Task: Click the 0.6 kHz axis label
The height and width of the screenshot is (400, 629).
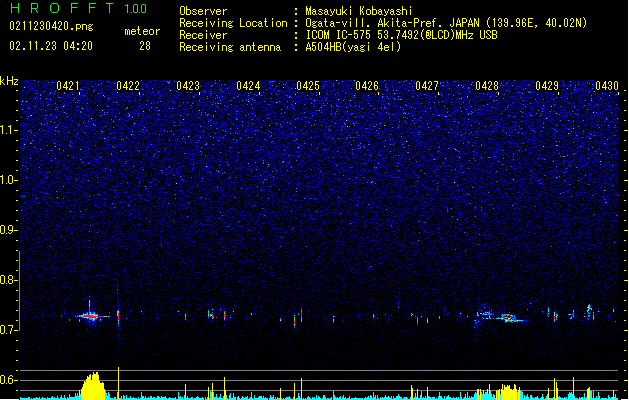Action: pyautogui.click(x=9, y=380)
